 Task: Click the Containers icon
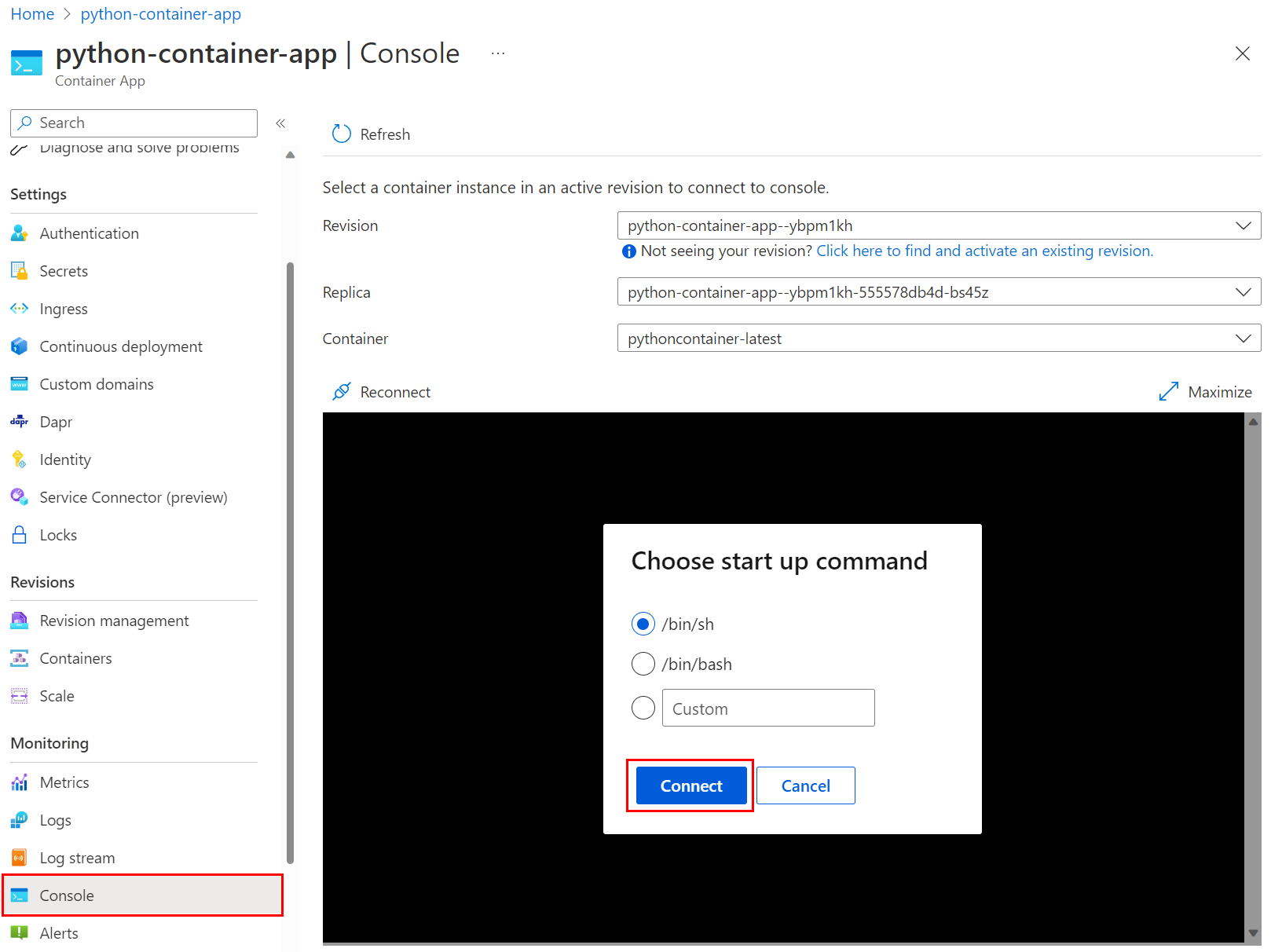tap(20, 658)
